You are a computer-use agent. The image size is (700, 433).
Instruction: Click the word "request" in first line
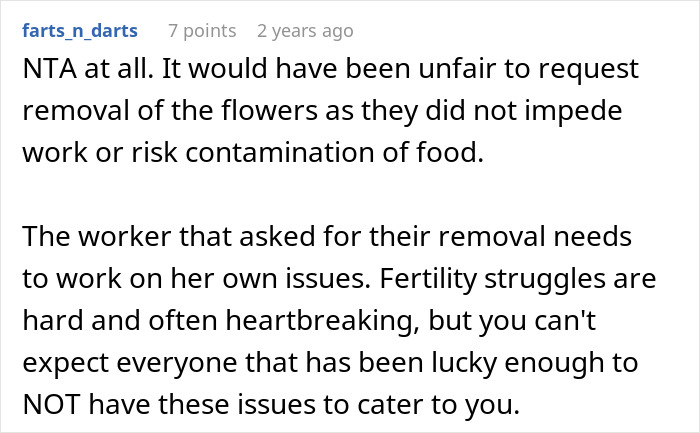click(x=572, y=71)
